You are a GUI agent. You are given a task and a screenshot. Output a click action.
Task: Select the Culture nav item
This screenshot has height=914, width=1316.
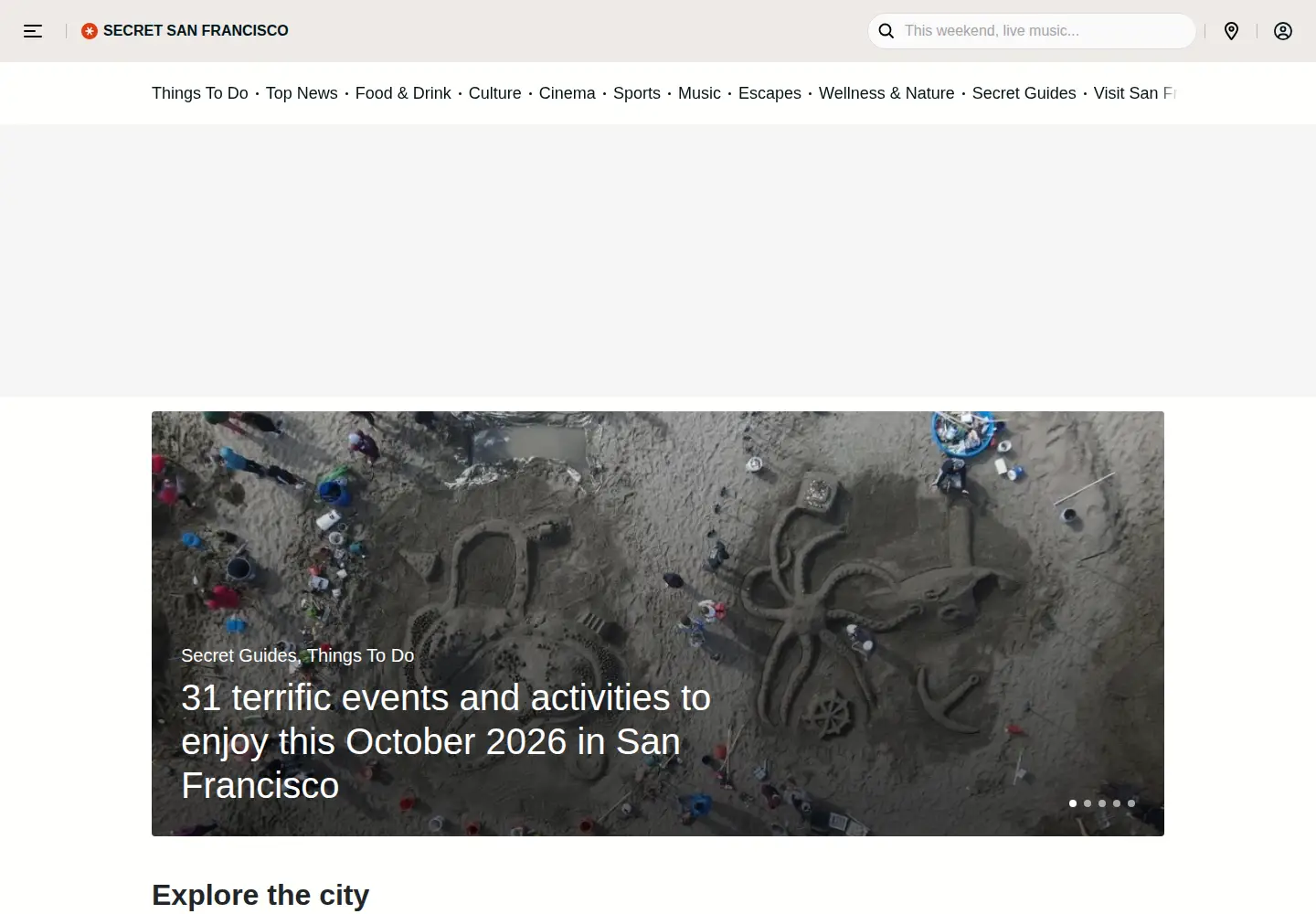[x=495, y=93]
